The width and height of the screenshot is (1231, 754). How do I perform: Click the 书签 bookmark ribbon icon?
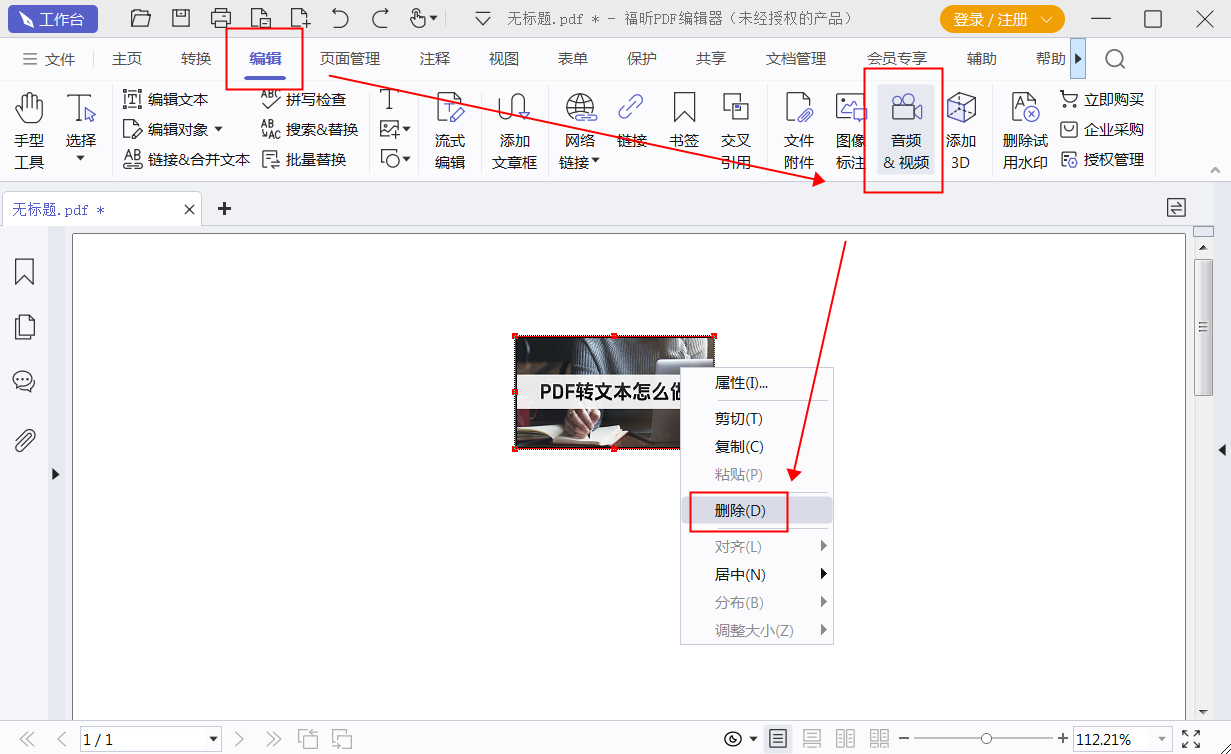click(x=684, y=130)
